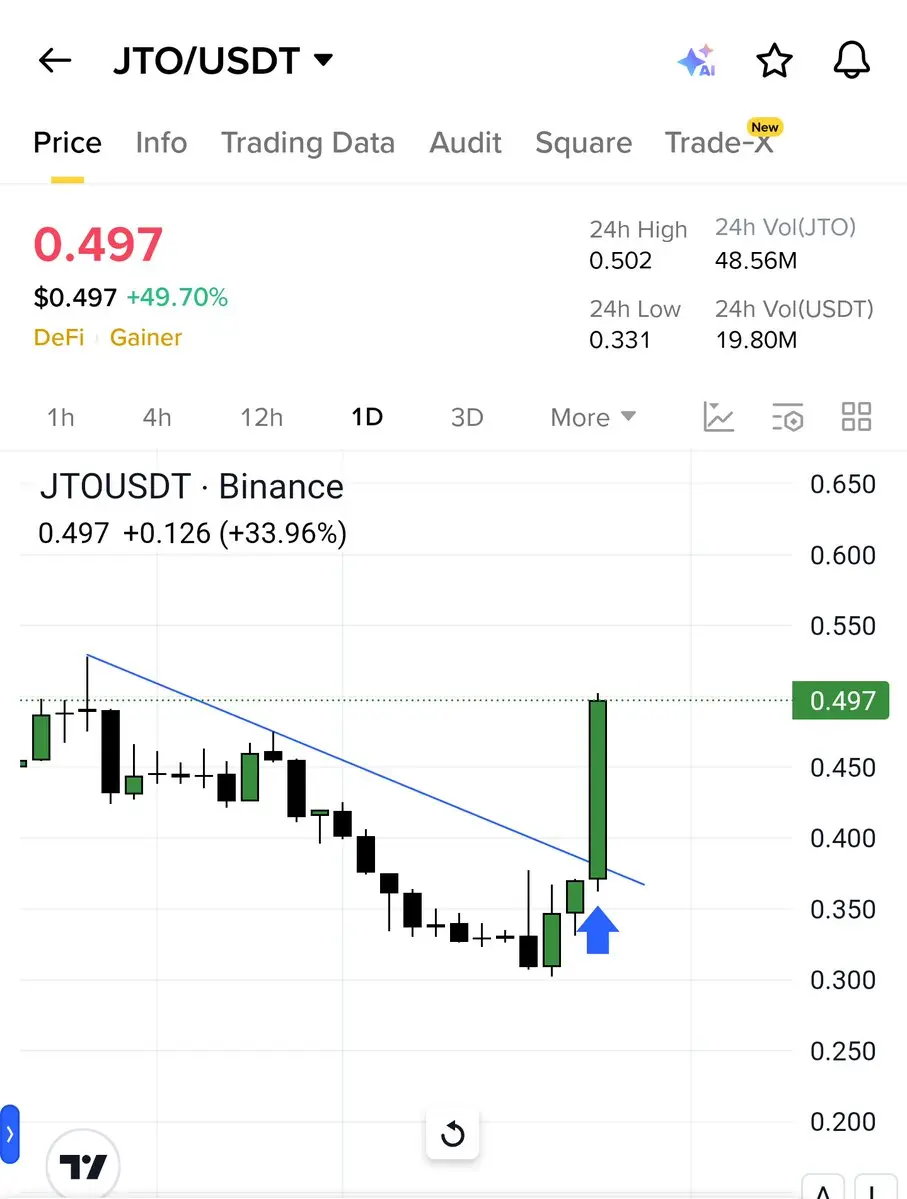907x1199 pixels.
Task: Select the 1D chart interval
Action: coord(367,418)
